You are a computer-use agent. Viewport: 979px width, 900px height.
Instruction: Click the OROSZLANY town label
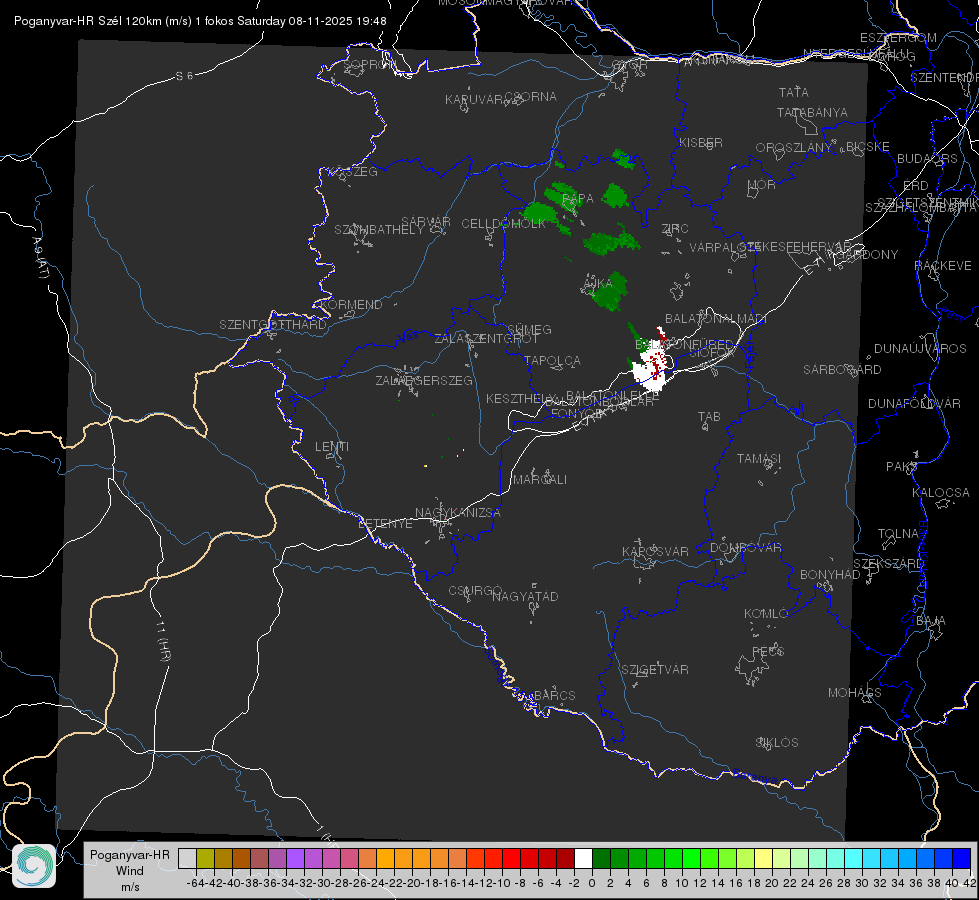[x=794, y=148]
